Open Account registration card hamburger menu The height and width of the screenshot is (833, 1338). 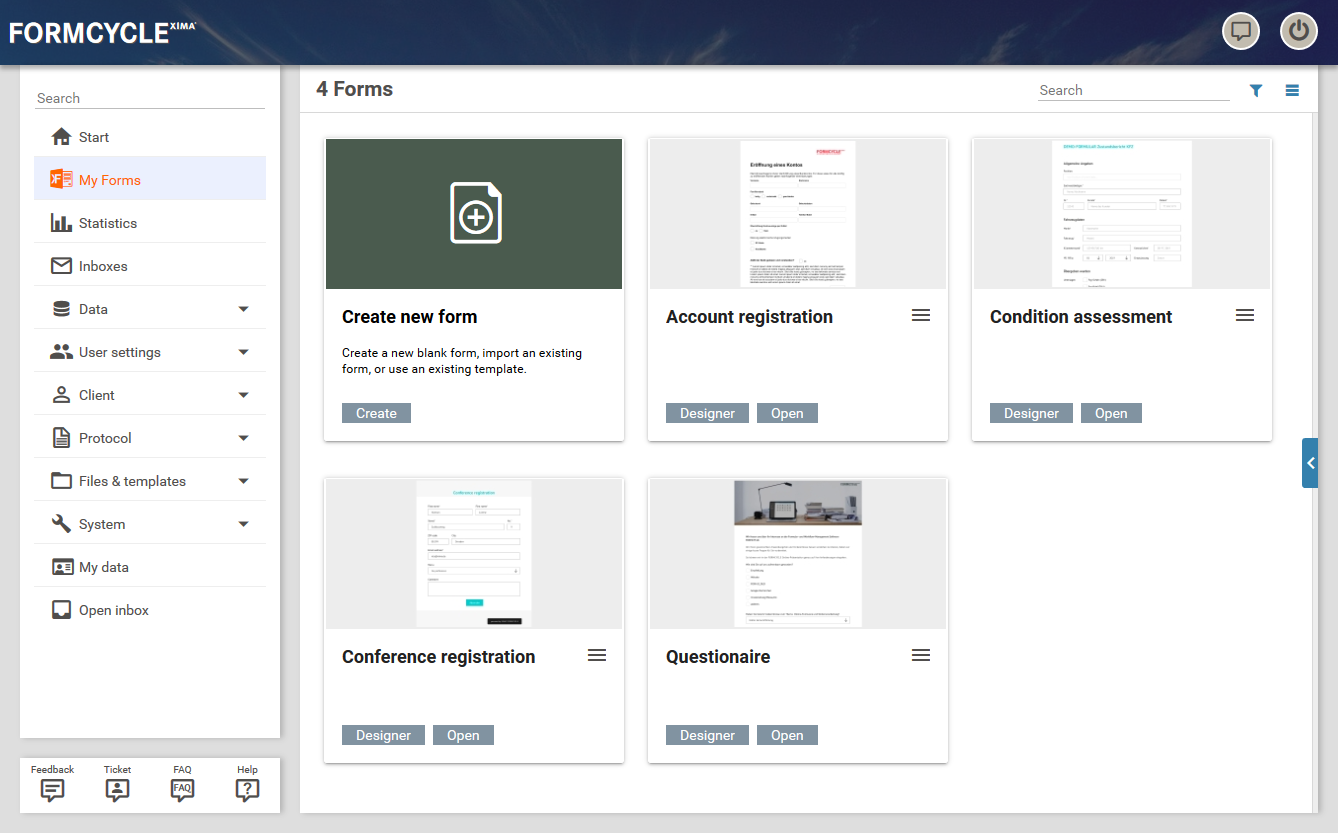coord(921,315)
